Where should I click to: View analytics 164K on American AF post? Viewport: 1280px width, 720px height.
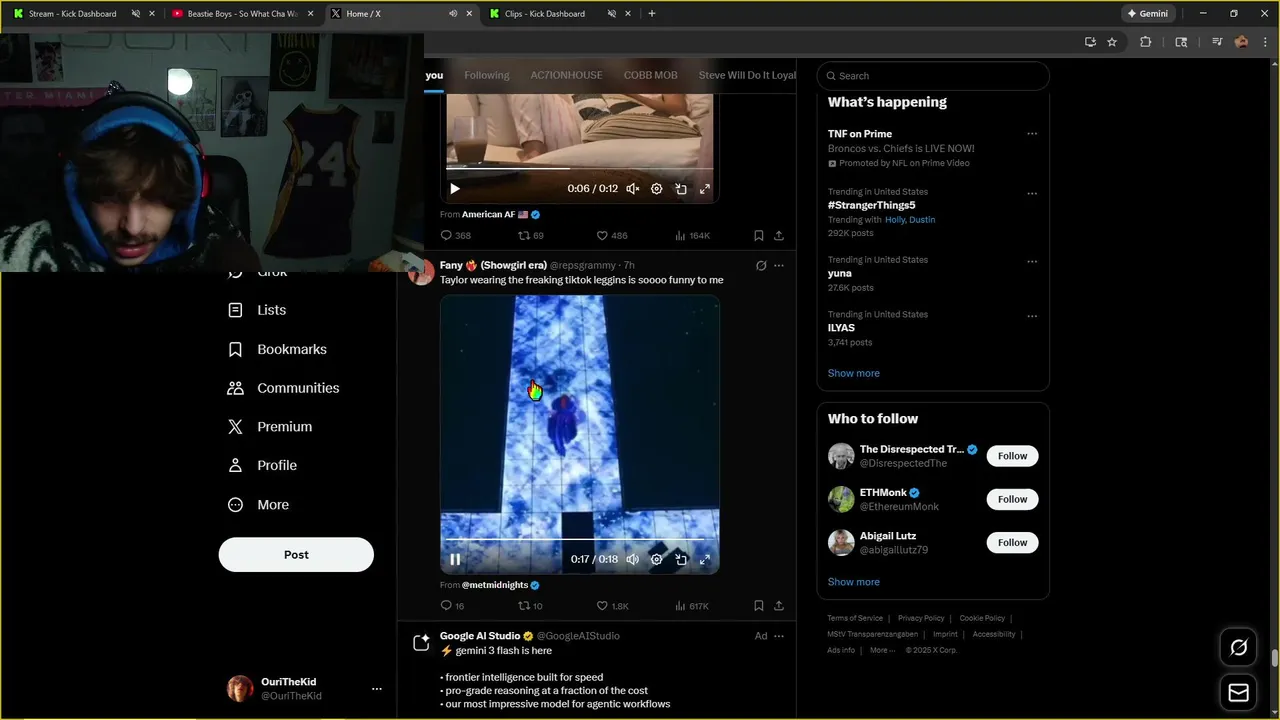[692, 236]
